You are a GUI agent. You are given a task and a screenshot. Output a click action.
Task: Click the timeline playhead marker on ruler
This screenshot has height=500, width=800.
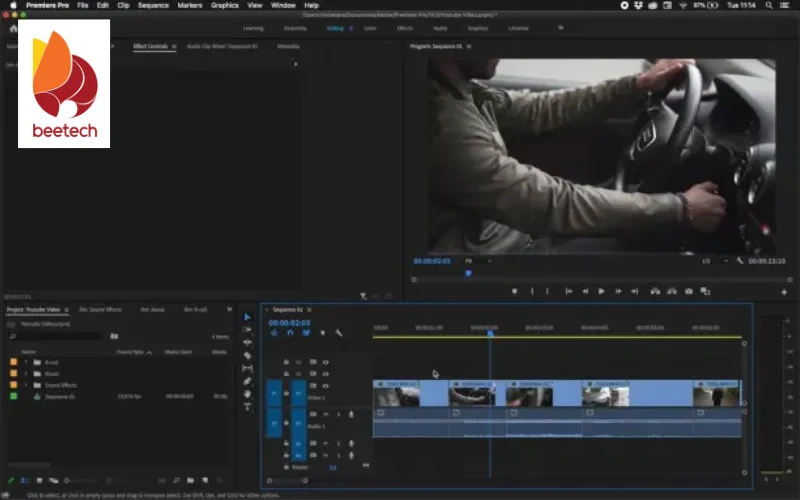coord(490,332)
